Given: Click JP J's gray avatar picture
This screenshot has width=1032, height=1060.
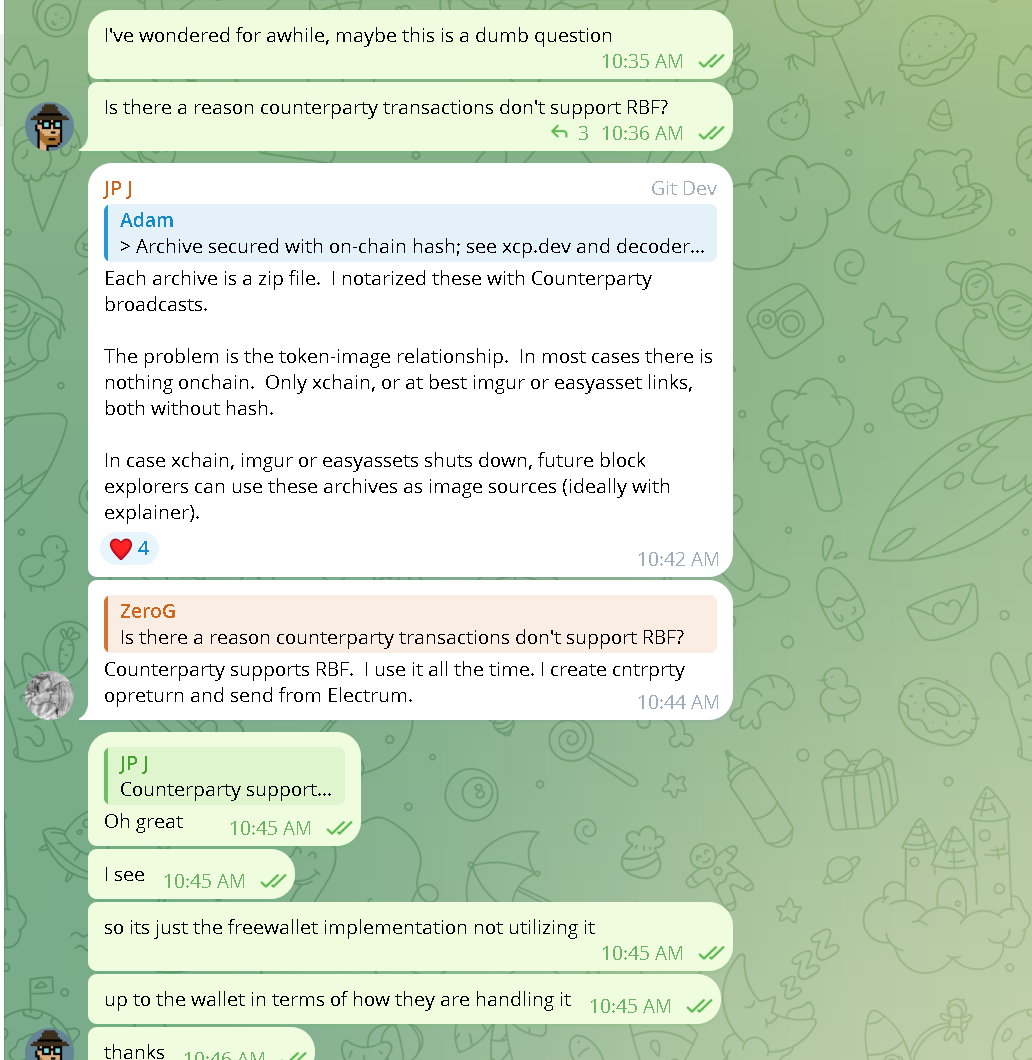Looking at the screenshot, I should (49, 696).
